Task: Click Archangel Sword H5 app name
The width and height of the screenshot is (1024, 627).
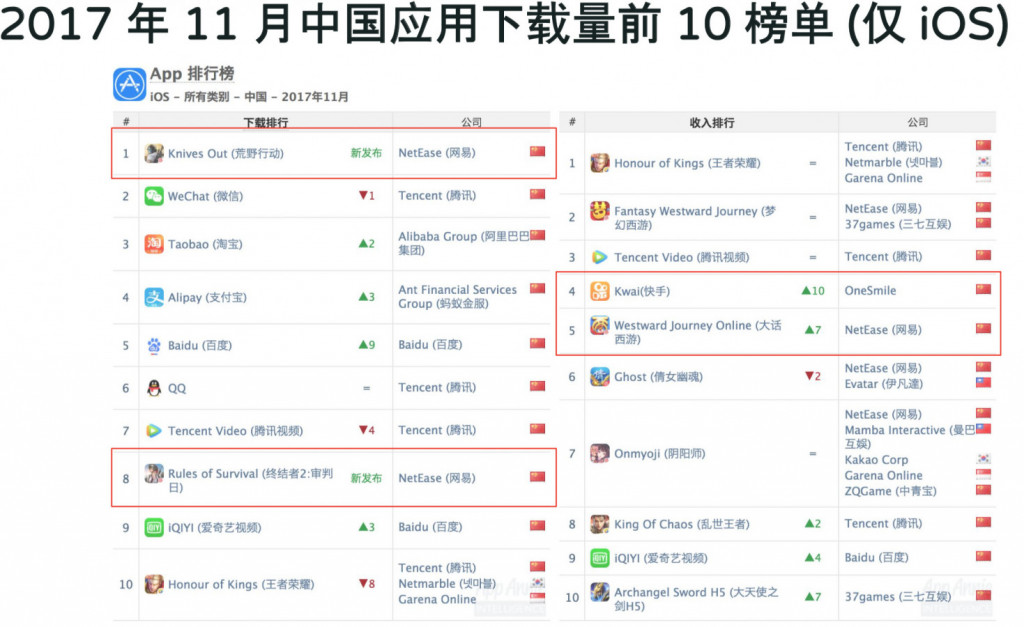Action: click(x=696, y=599)
